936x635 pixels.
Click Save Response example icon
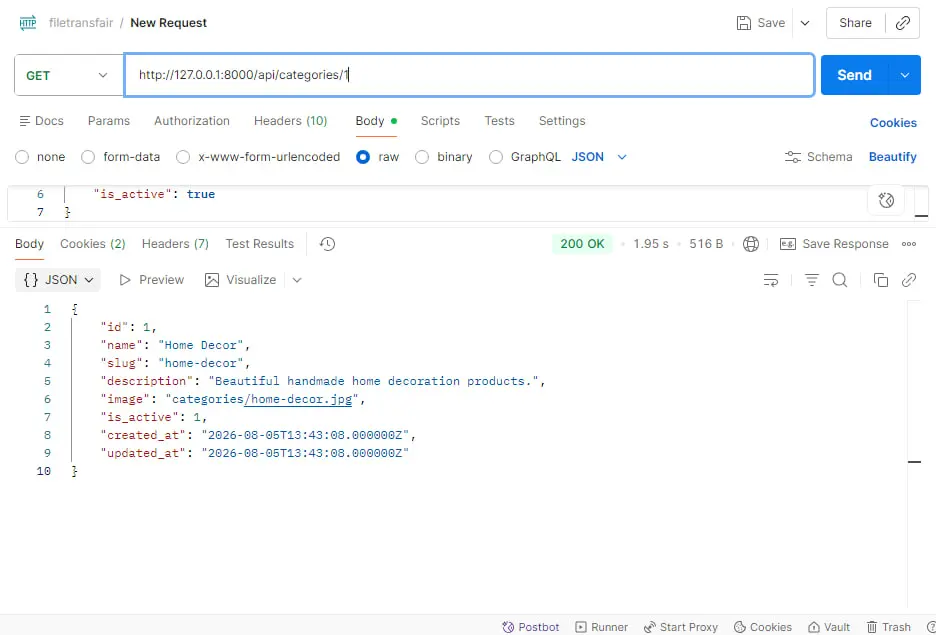pos(788,243)
